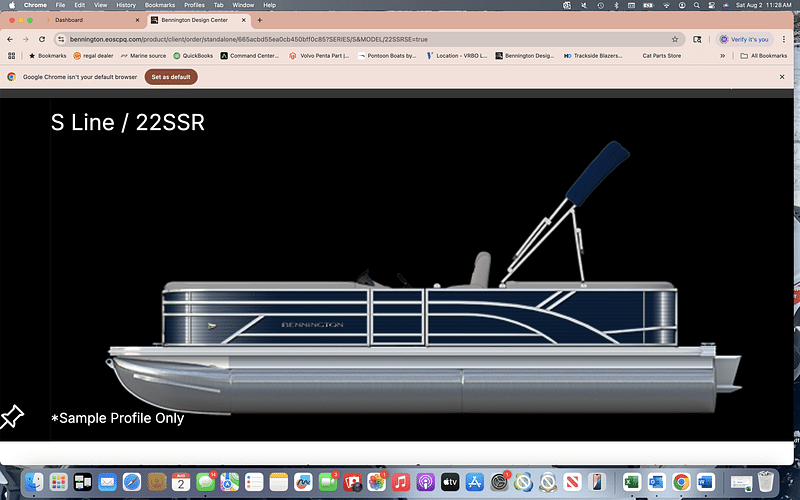
Task: Switch to the Dashboard tab
Action: tap(68, 20)
